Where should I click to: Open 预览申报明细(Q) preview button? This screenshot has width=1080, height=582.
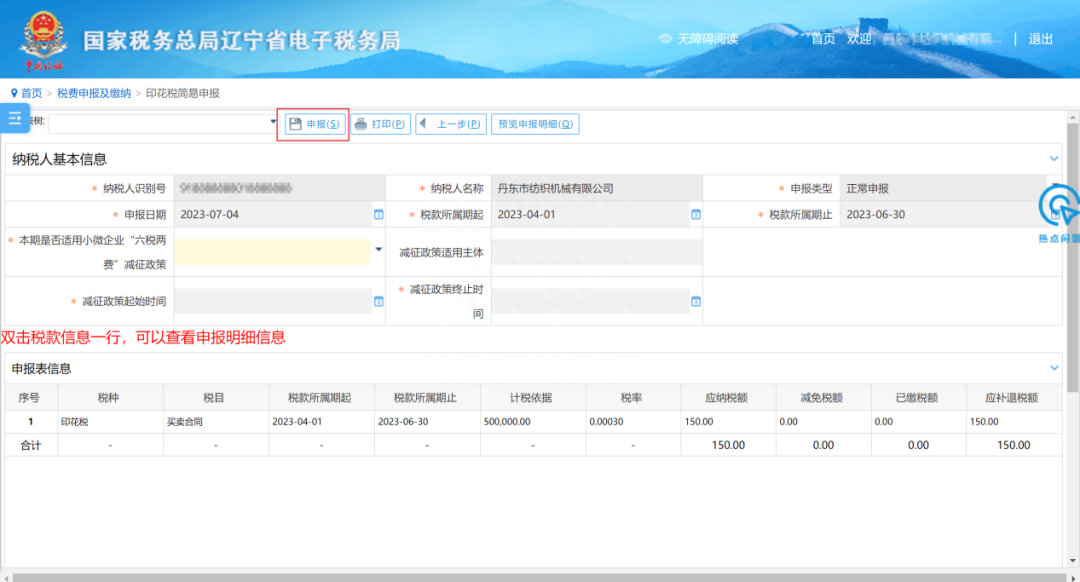[535, 124]
